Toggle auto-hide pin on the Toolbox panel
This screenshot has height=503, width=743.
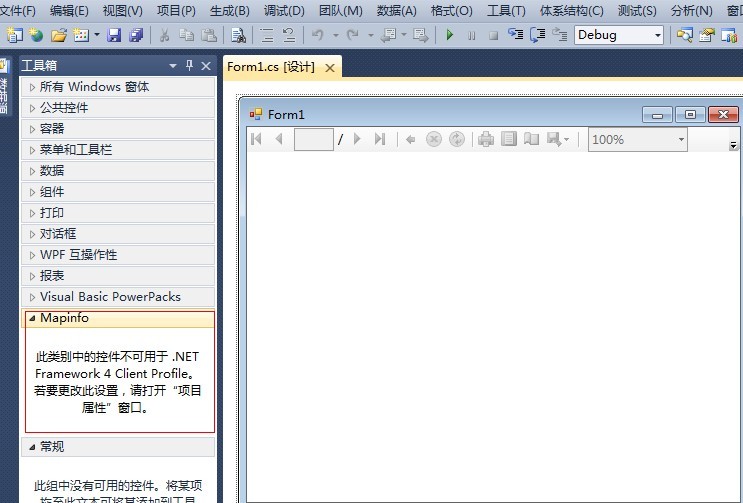coord(190,66)
